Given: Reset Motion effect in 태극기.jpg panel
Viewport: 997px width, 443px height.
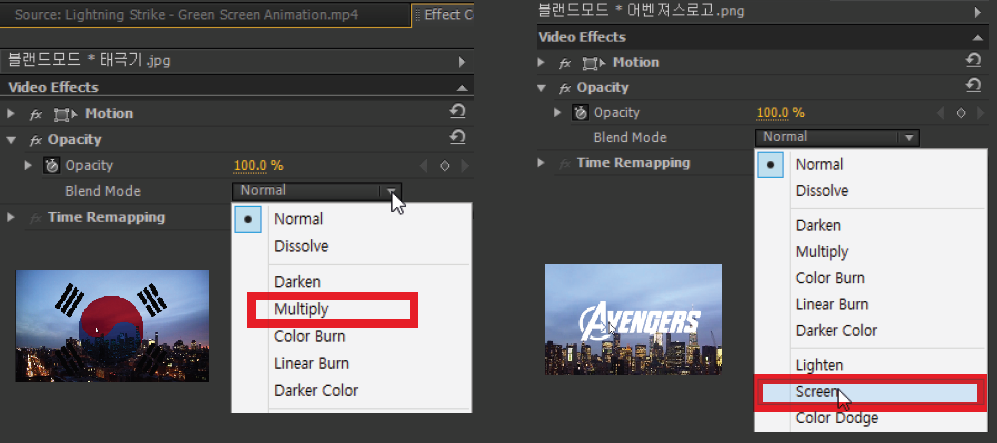Looking at the screenshot, I should coord(457,111).
